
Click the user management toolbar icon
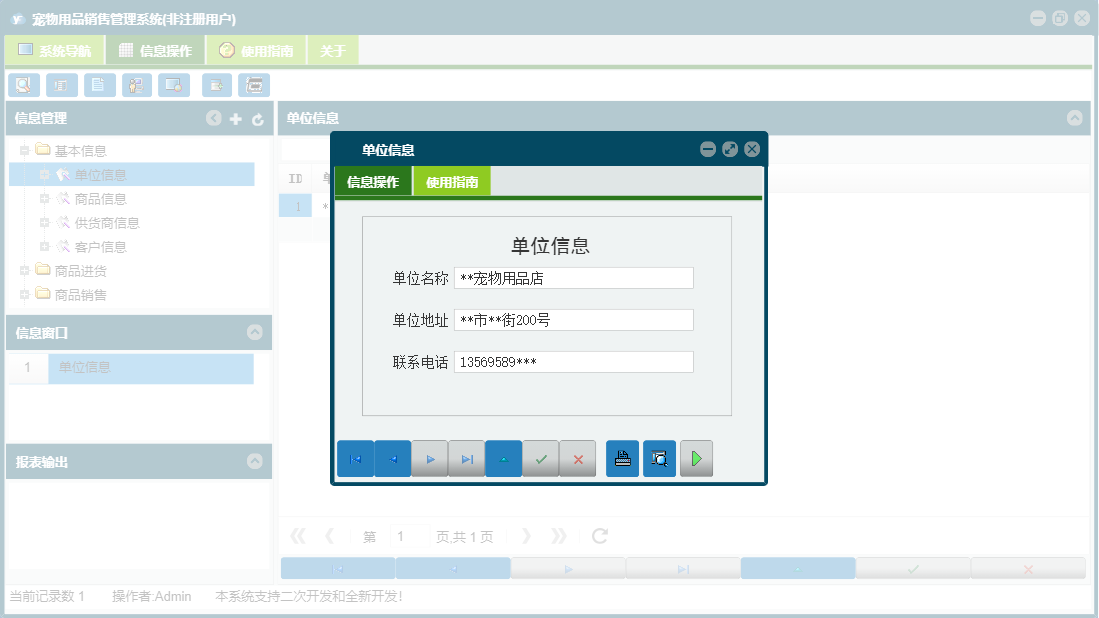[x=137, y=85]
